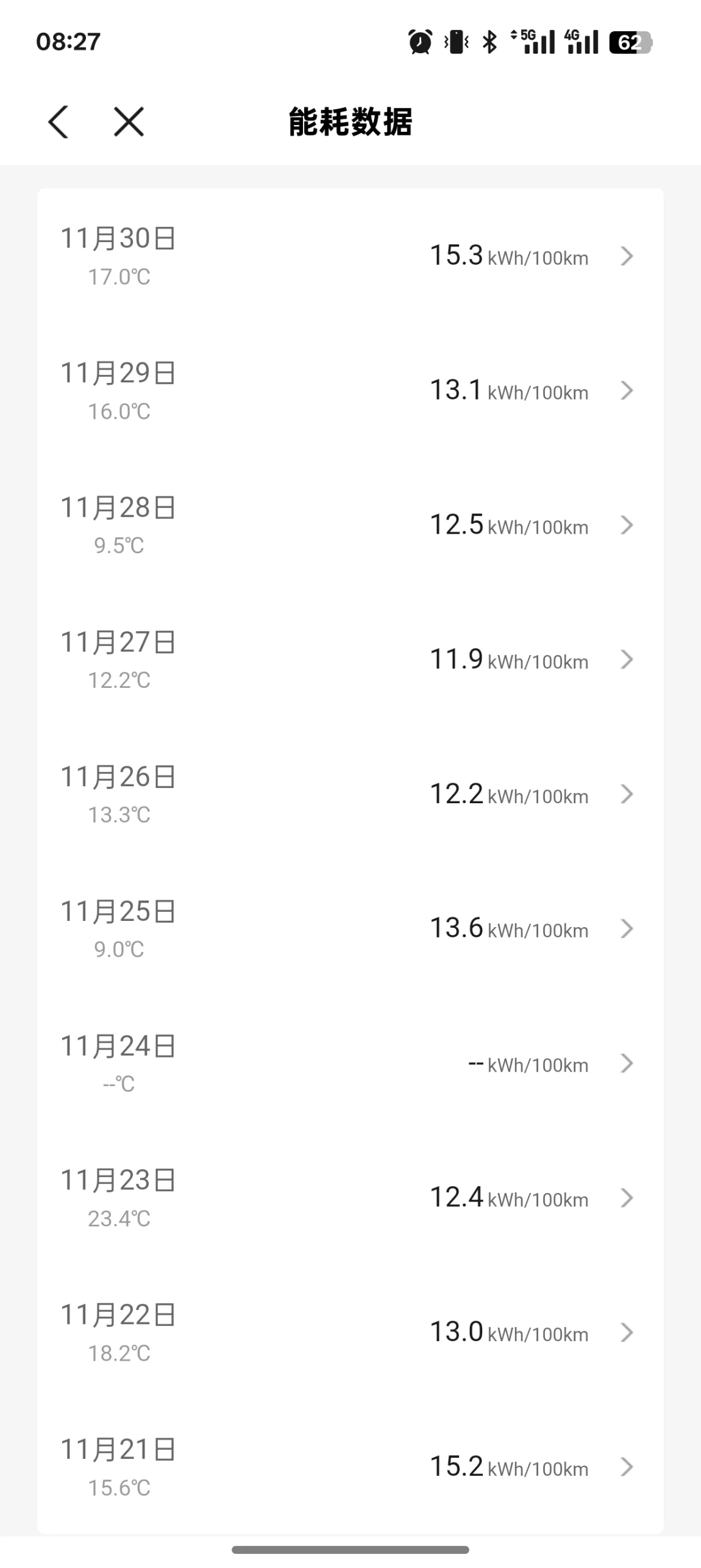Expand the 11月28日 entry chevron

(627, 525)
